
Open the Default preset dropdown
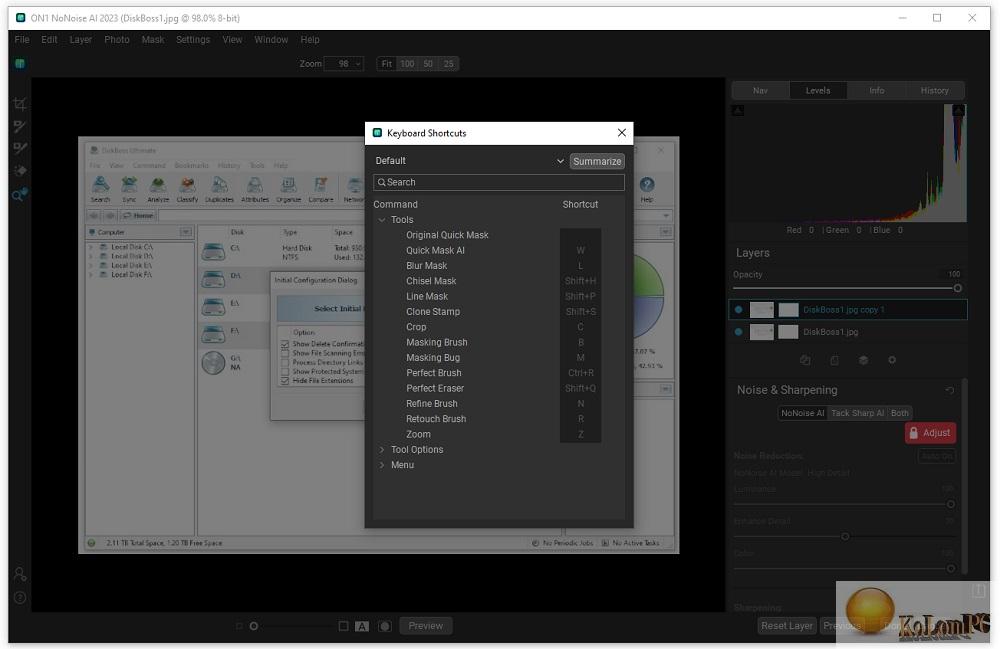coord(469,161)
